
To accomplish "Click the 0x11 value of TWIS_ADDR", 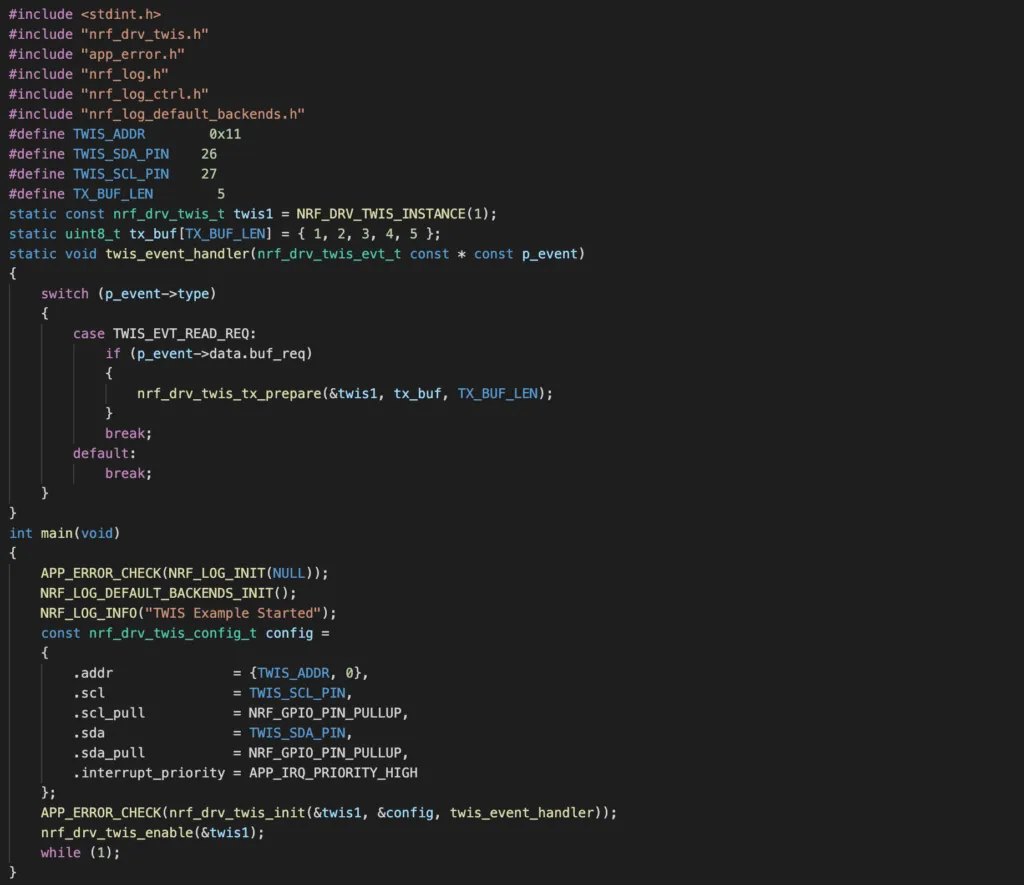I will coord(225,134).
